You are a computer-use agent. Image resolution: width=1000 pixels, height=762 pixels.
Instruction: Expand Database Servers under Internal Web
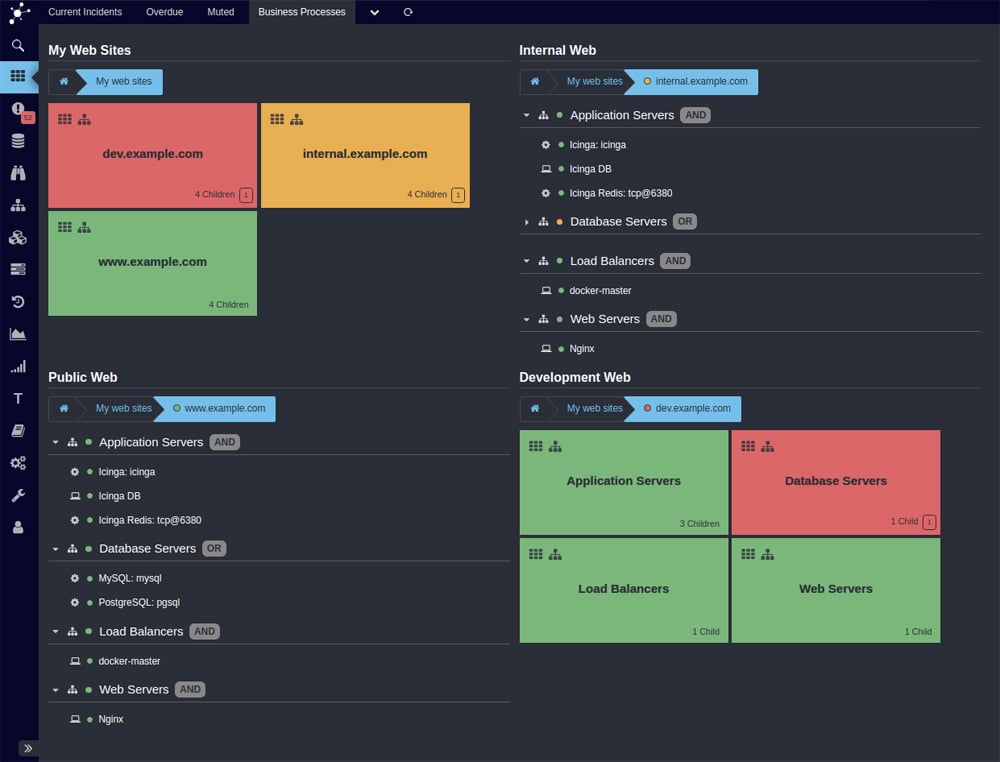click(527, 221)
